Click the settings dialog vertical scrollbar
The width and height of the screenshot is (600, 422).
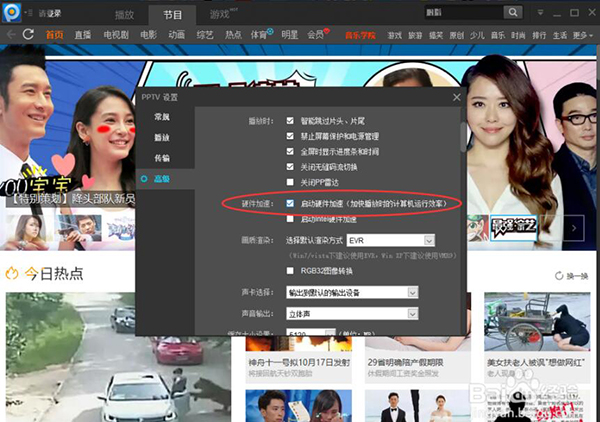click(x=461, y=135)
